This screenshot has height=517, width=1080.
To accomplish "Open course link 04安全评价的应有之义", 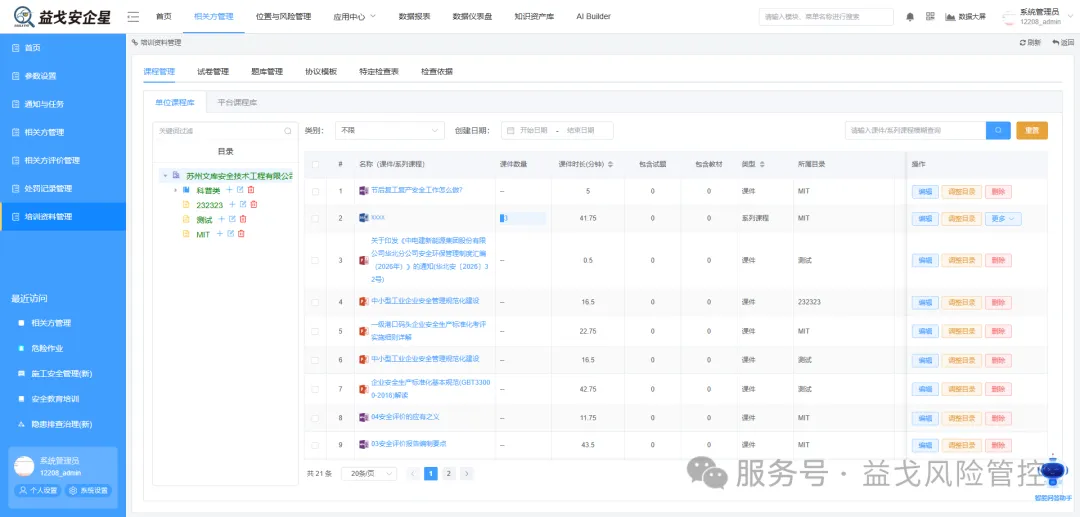I will pos(405,416).
